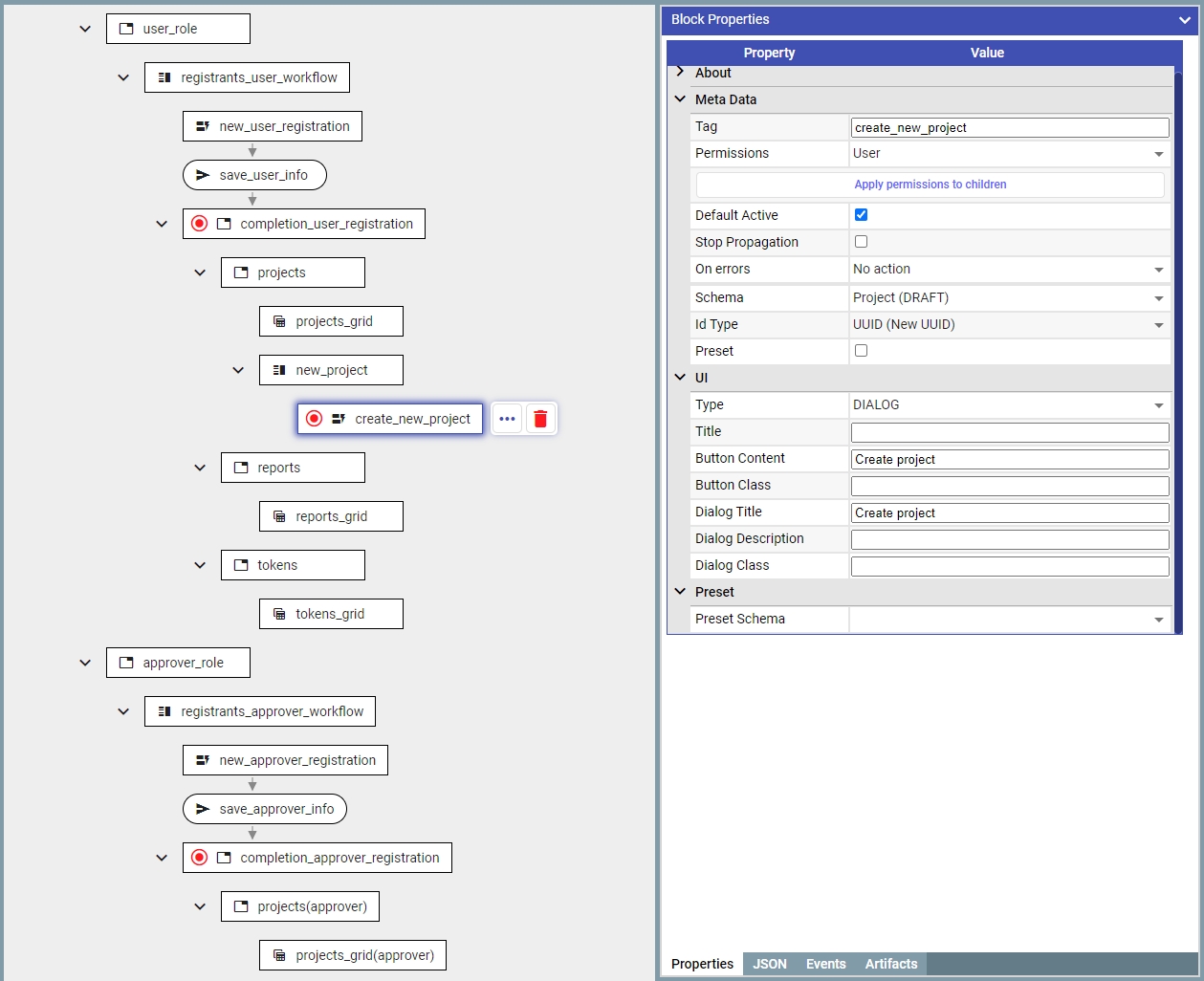Click the Dialog Description input field
This screenshot has width=1204, height=981.
[1009, 539]
